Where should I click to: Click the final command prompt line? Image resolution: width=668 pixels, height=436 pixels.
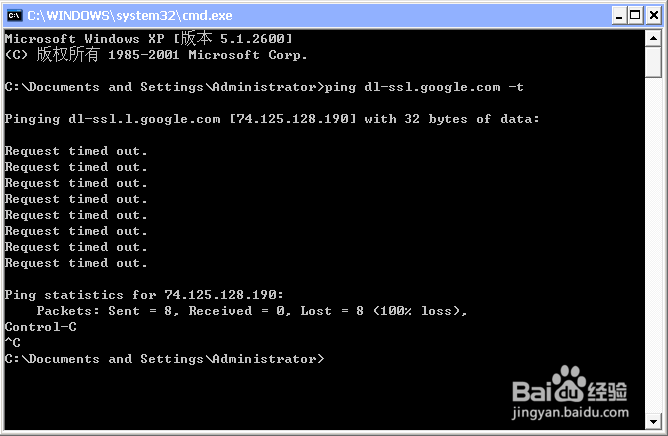point(164,359)
